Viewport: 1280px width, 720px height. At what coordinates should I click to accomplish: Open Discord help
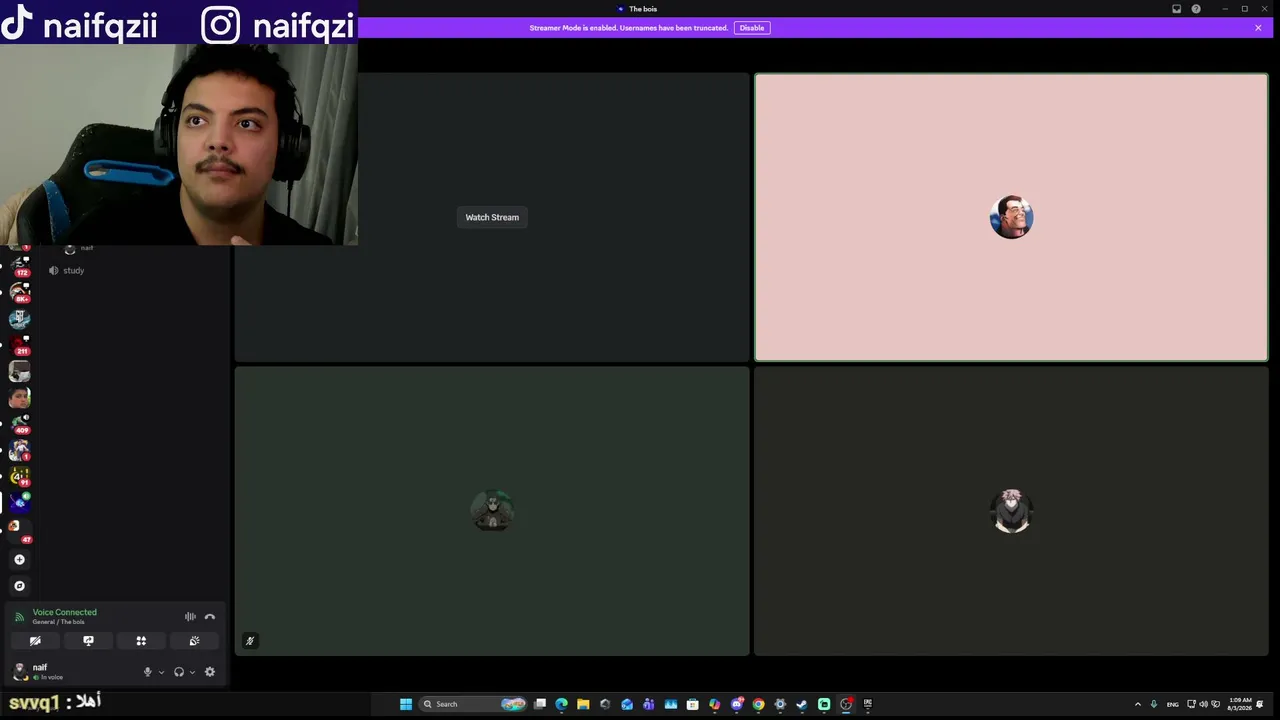(1196, 9)
